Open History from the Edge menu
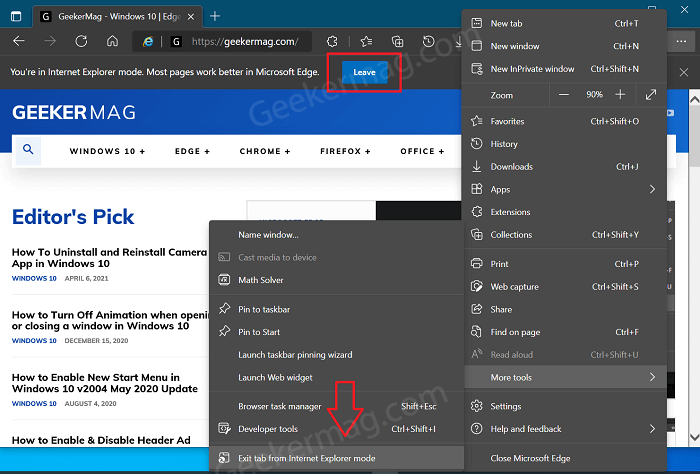 [x=564, y=144]
